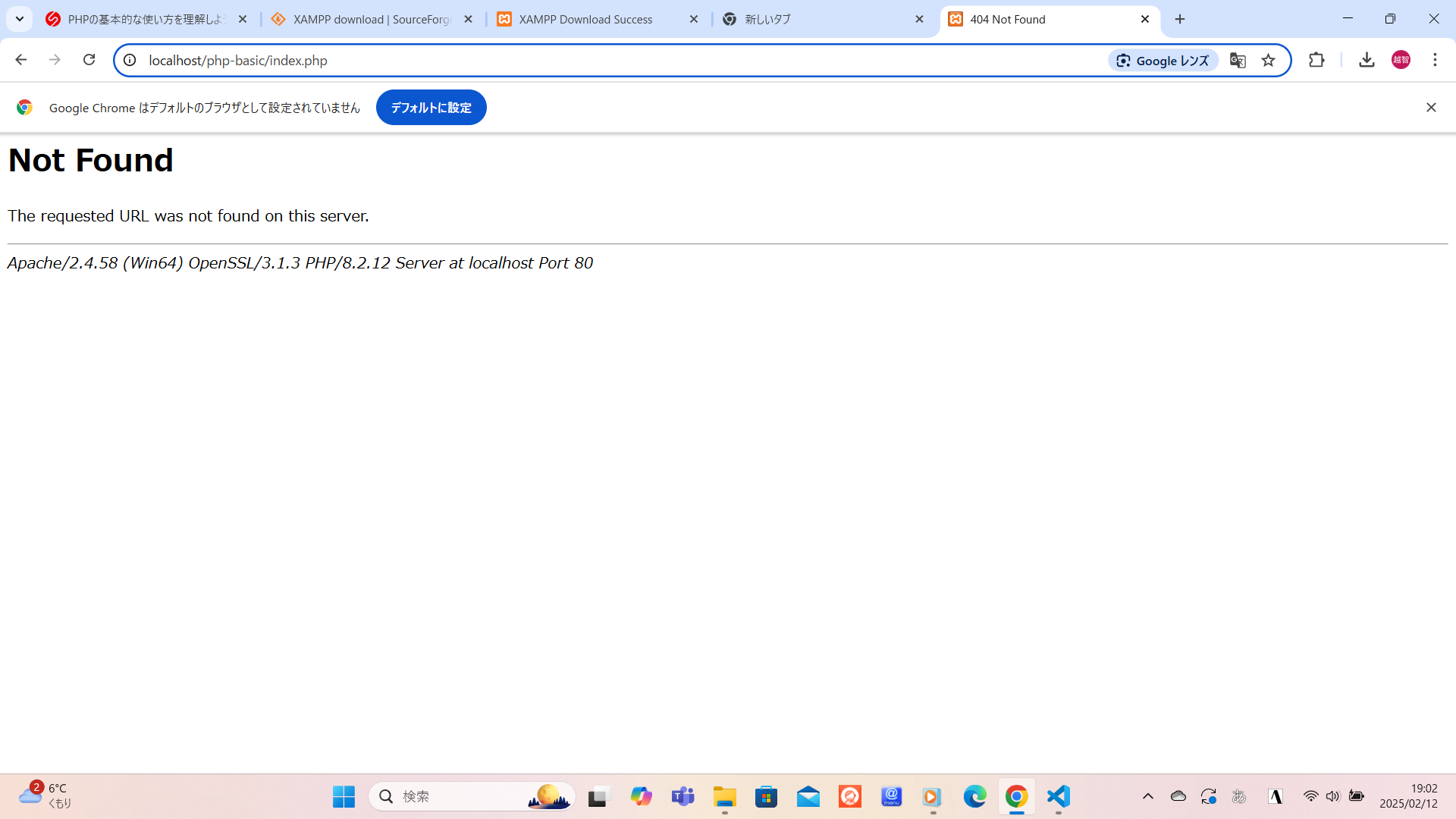Open a new tab with plus button

point(1180,20)
